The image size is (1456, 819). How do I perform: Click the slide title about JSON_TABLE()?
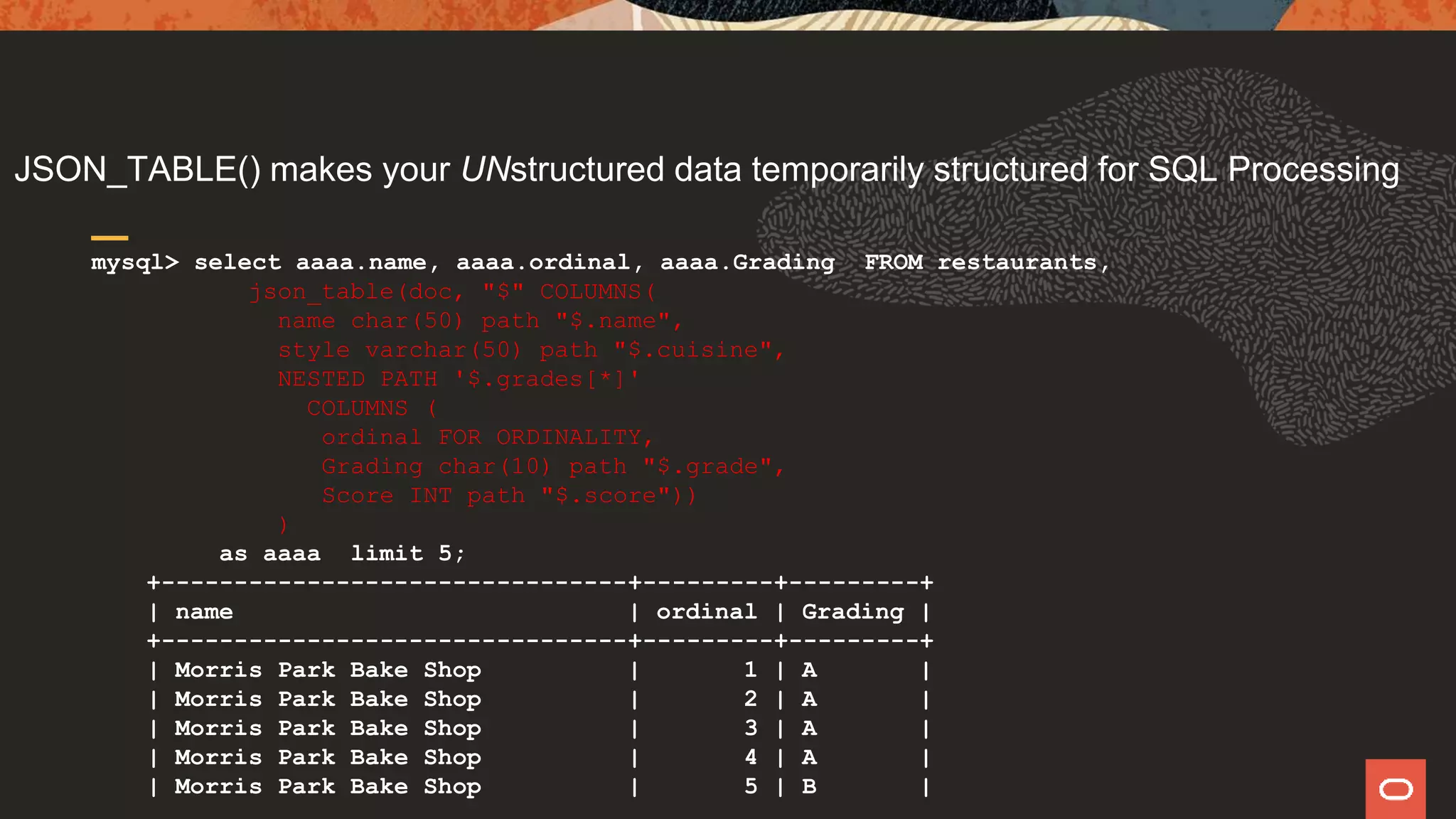(x=707, y=170)
